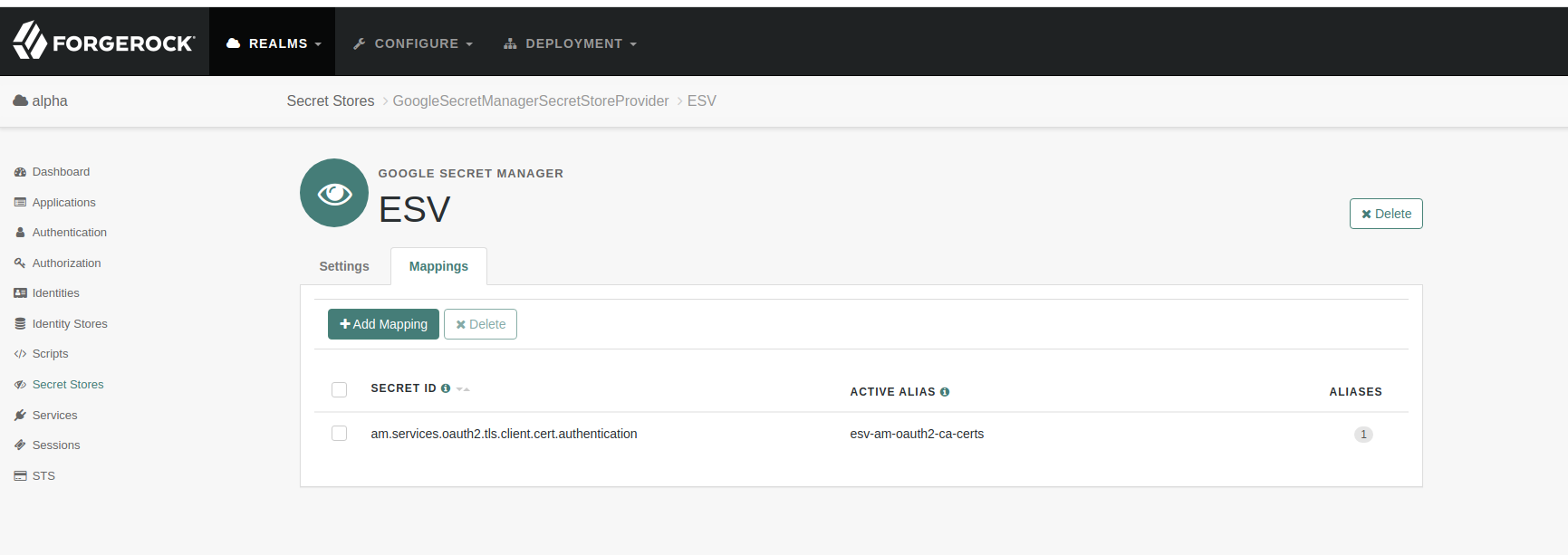1568x555 pixels.
Task: Click the Google Secret Manager heading text
Action: coord(470,173)
